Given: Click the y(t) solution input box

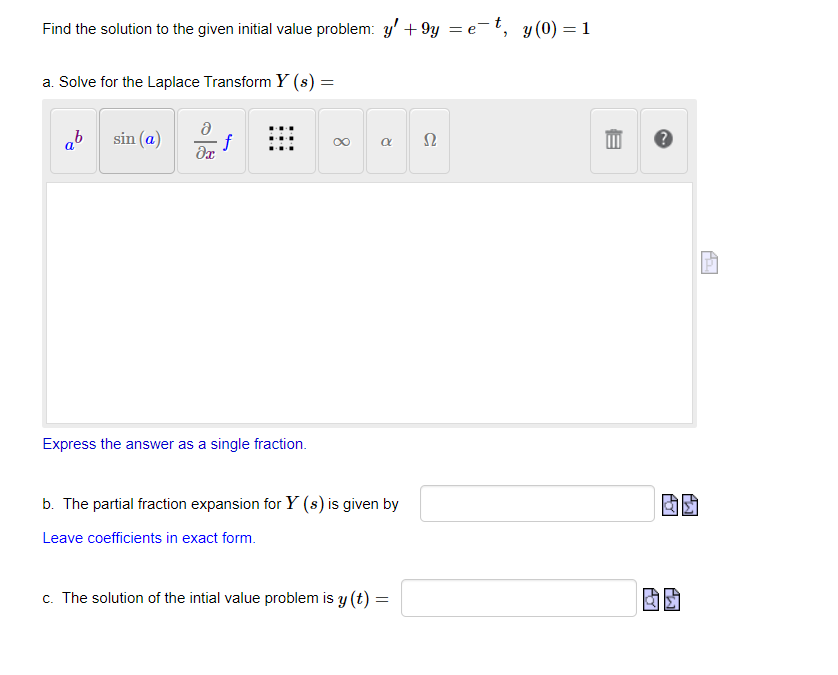Looking at the screenshot, I should tap(518, 597).
